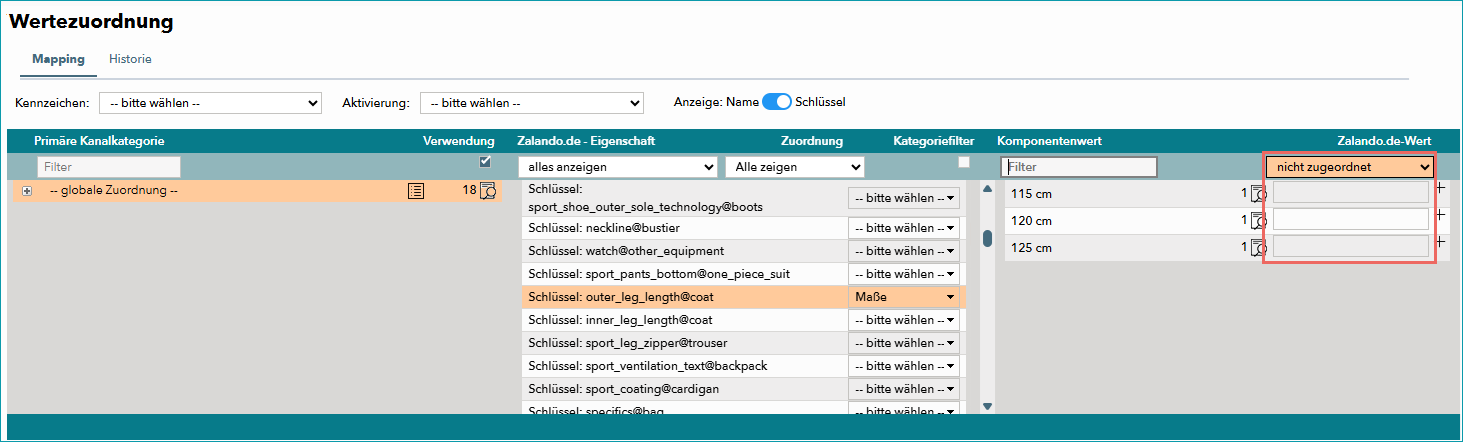Screen dimensions: 1463x442
Task: Open the search document icon in 120 cm row
Action: [x=1259, y=221]
